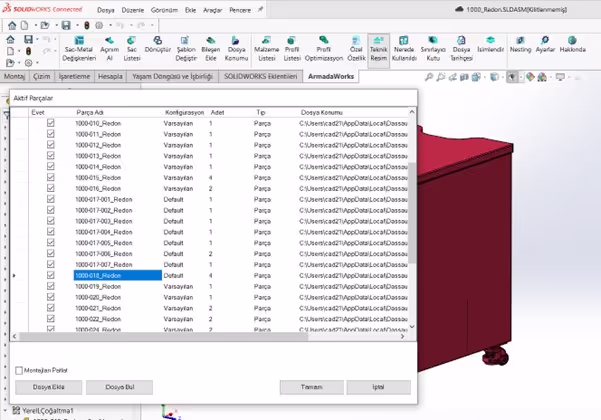Click the zoom to fit magnifier icon
601x420 pixels.
tap(429, 77)
